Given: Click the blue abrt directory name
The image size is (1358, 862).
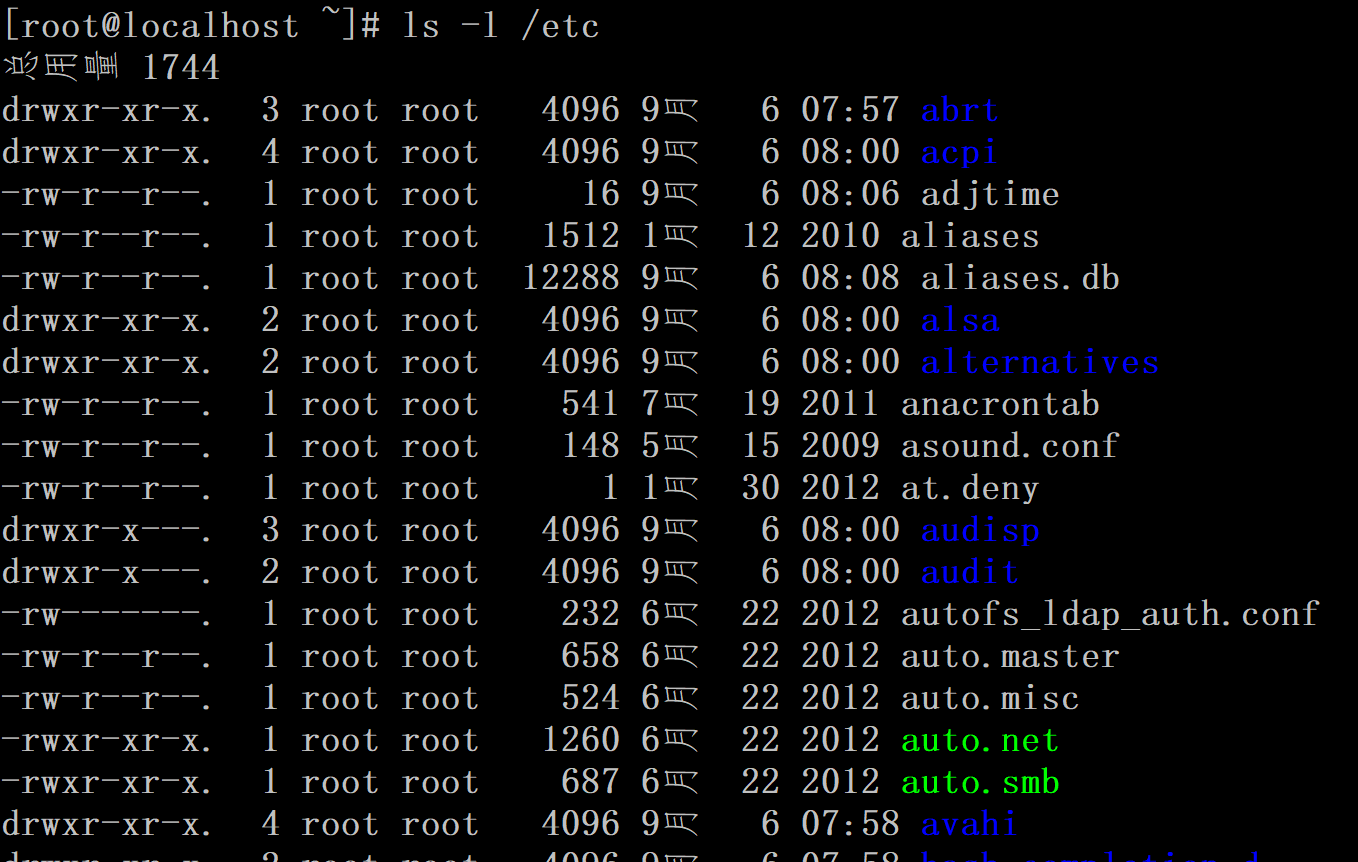Looking at the screenshot, I should pyautogui.click(x=960, y=110).
